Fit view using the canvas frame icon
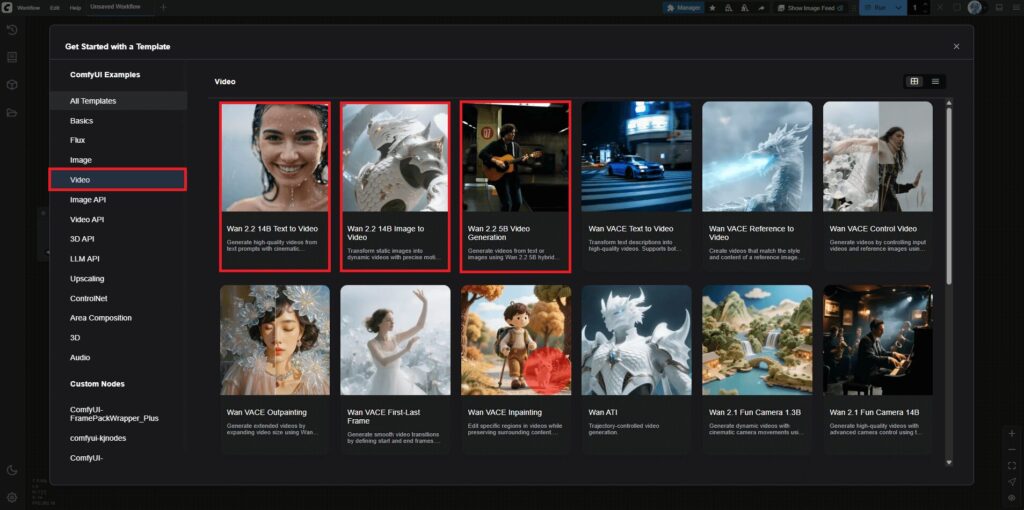This screenshot has height=510, width=1024. [1012, 466]
